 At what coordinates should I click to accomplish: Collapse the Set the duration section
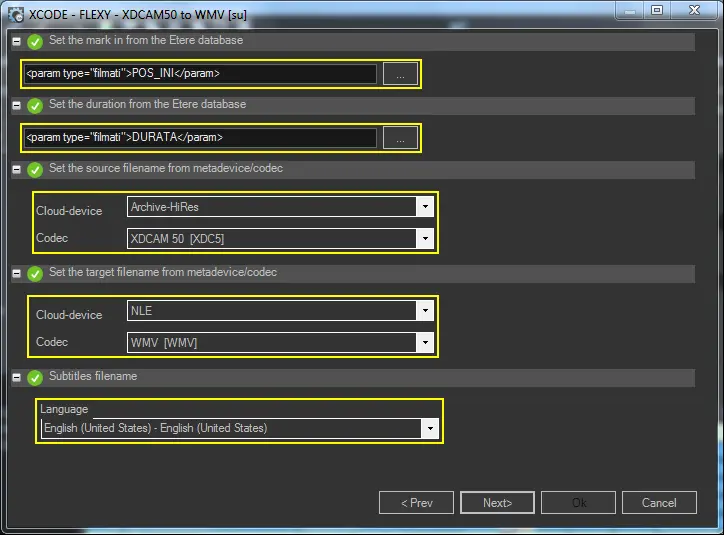(16, 106)
